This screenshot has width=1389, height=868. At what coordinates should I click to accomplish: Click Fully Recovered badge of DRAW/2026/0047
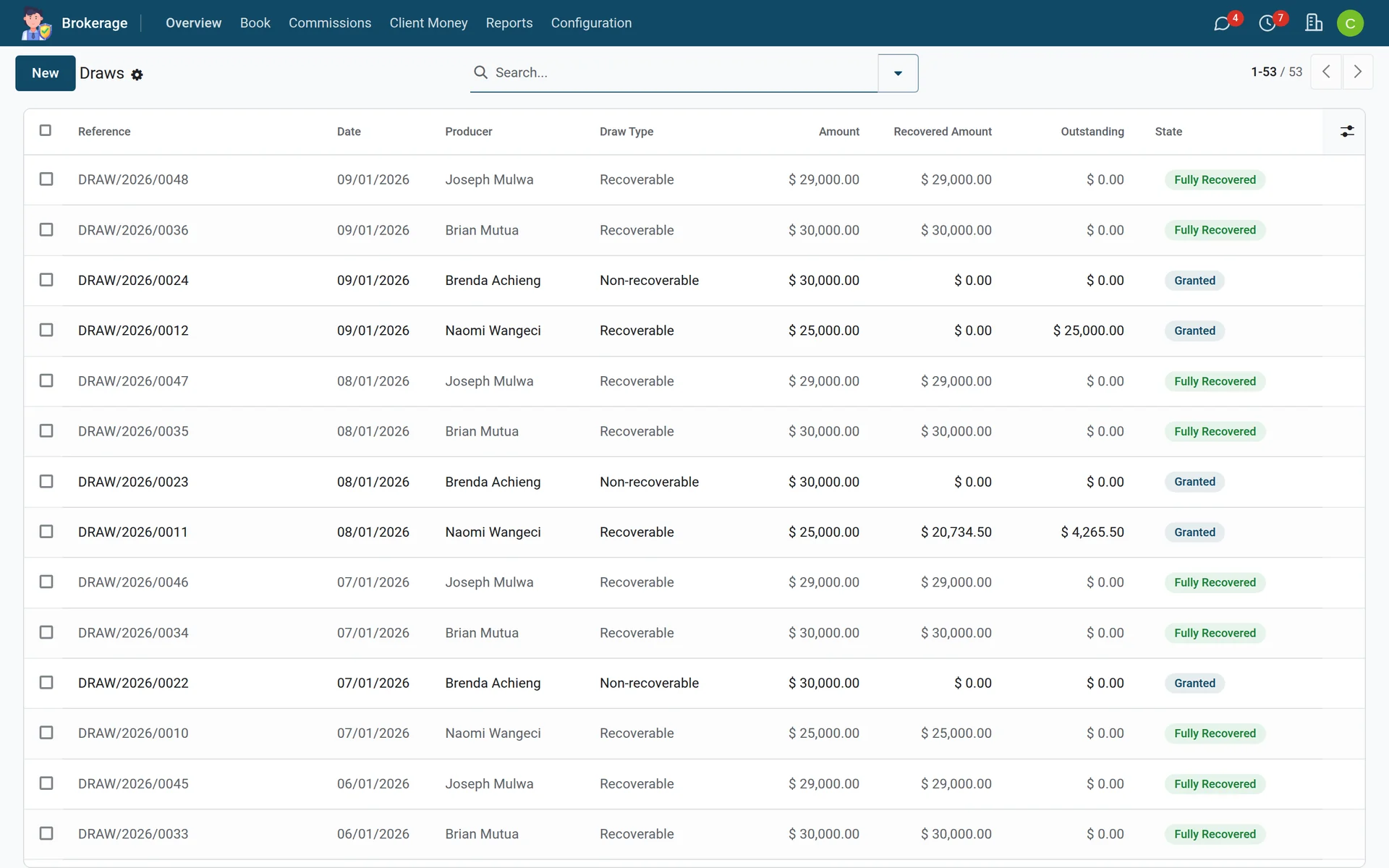(x=1215, y=381)
